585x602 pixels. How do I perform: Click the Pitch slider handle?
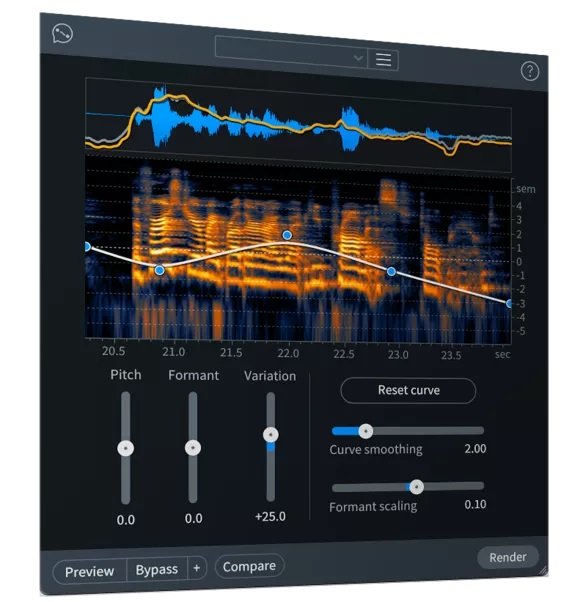126,448
